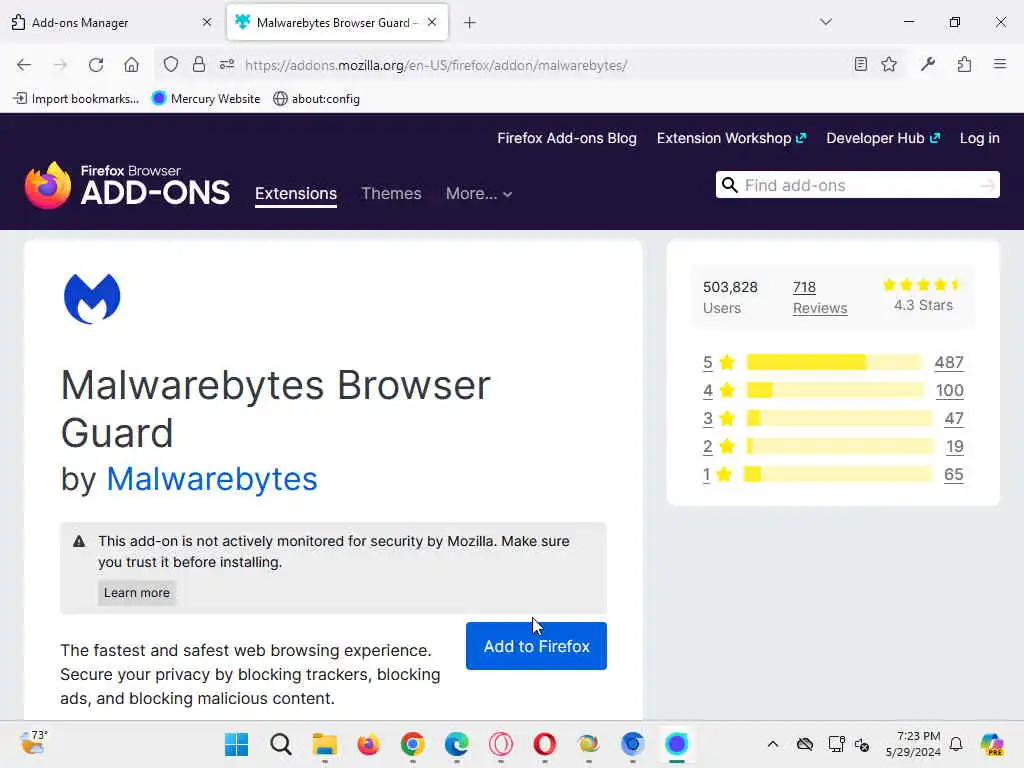Submit search with the arrow button
Screen dimensions: 1024x768
pyautogui.click(x=987, y=186)
